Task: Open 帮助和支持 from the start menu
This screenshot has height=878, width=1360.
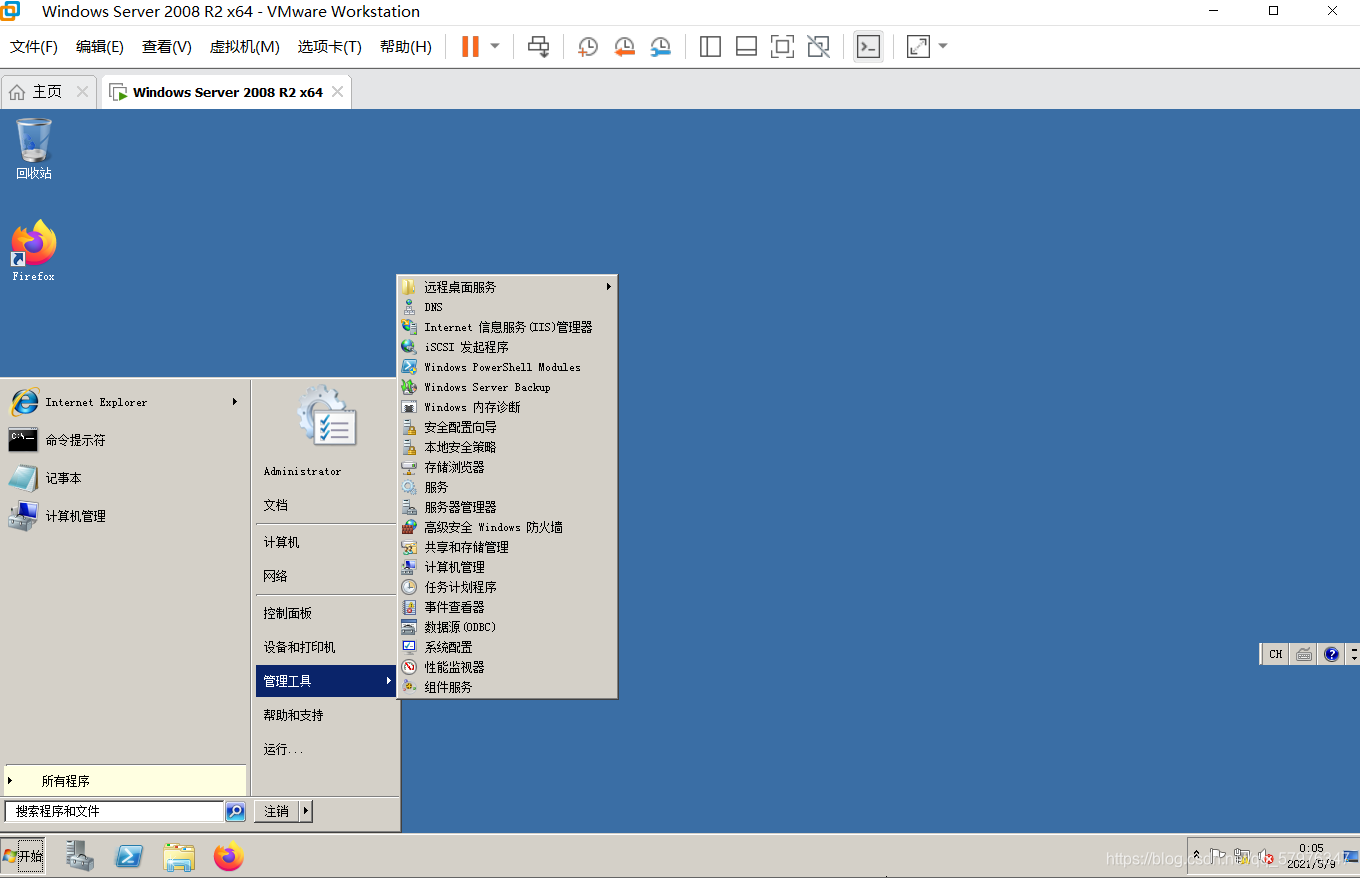Action: pos(293,715)
